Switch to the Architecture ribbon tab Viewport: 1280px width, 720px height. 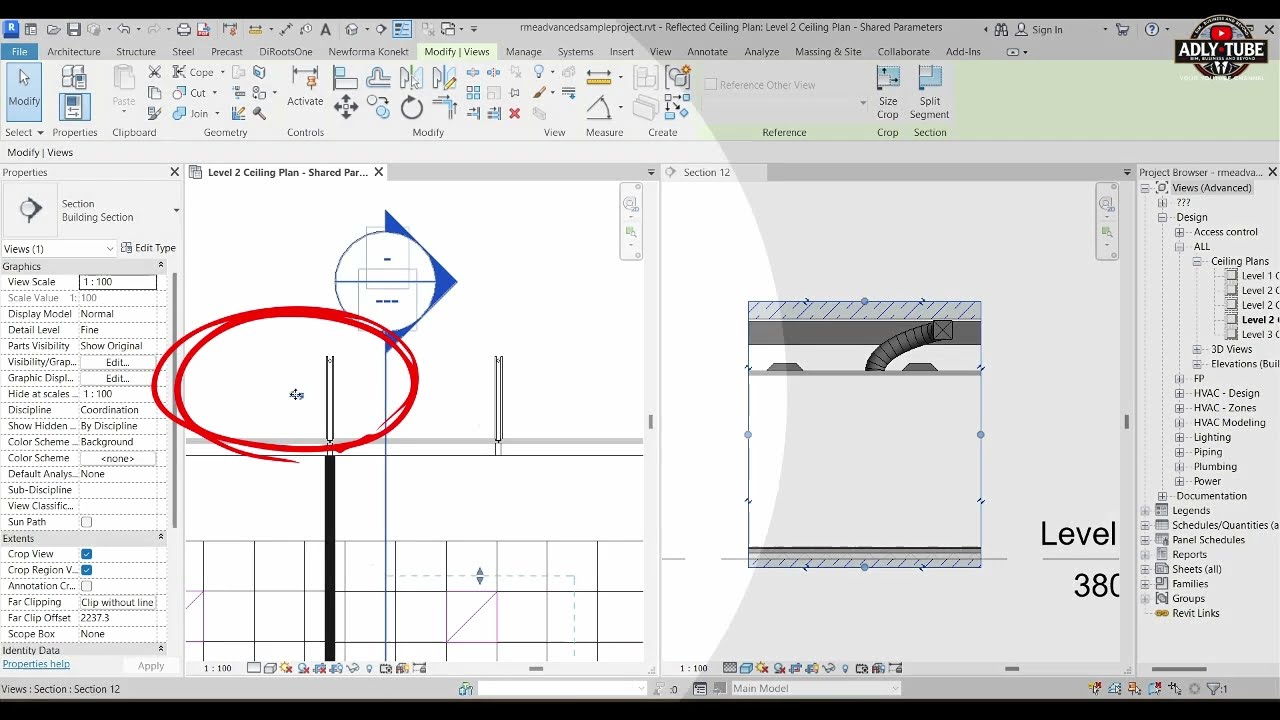74,51
